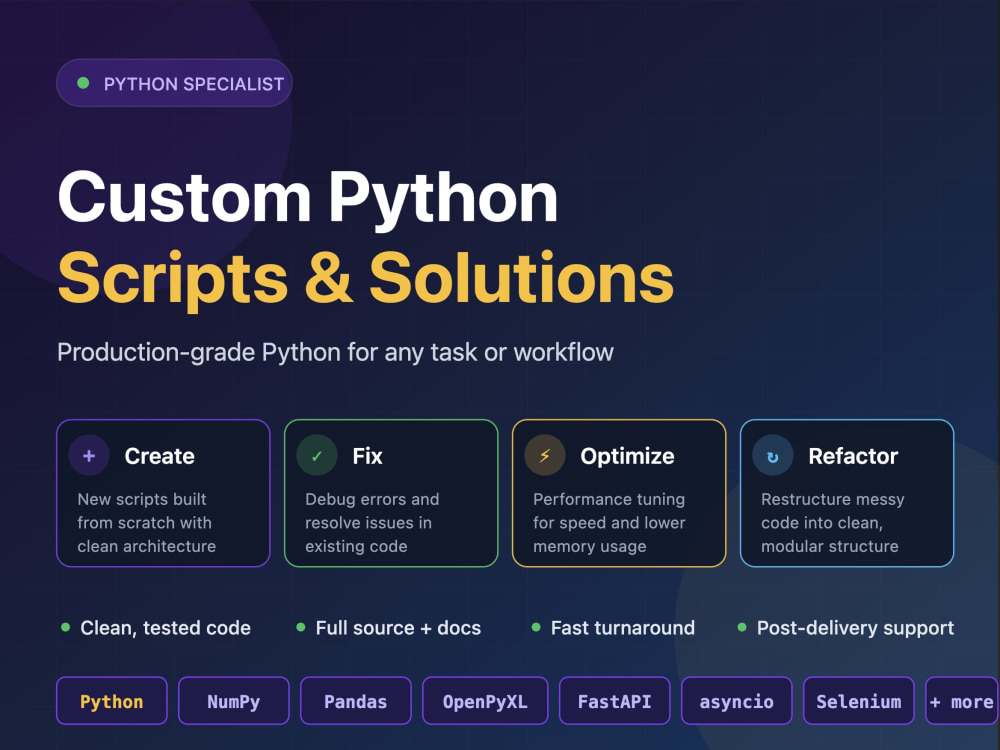This screenshot has height=750, width=1000.
Task: Select the NumPy tech tag
Action: coord(233,701)
